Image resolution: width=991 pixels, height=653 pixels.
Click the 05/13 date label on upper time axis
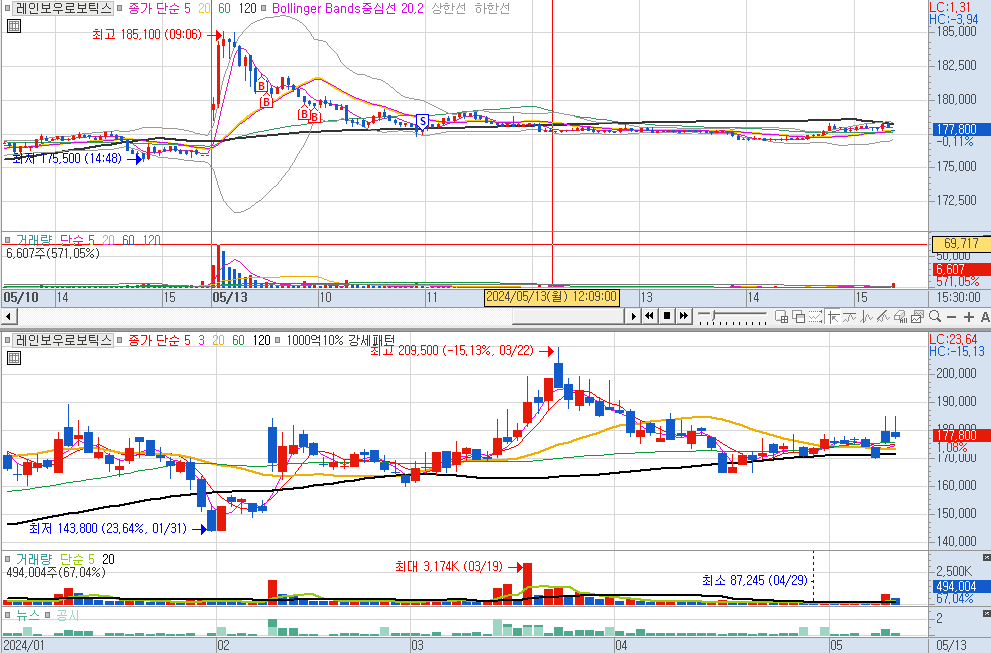(230, 297)
